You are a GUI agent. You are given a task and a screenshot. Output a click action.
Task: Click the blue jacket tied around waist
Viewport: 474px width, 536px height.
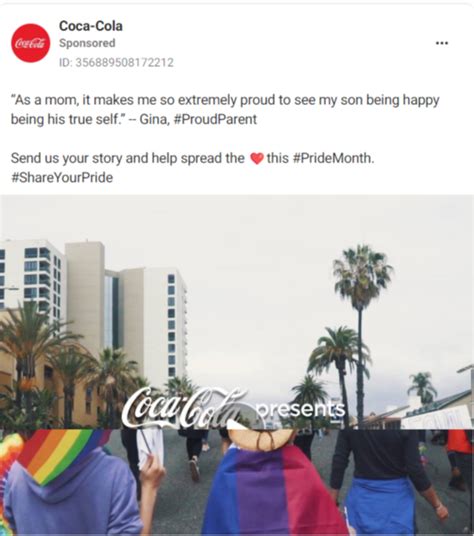tap(381, 506)
